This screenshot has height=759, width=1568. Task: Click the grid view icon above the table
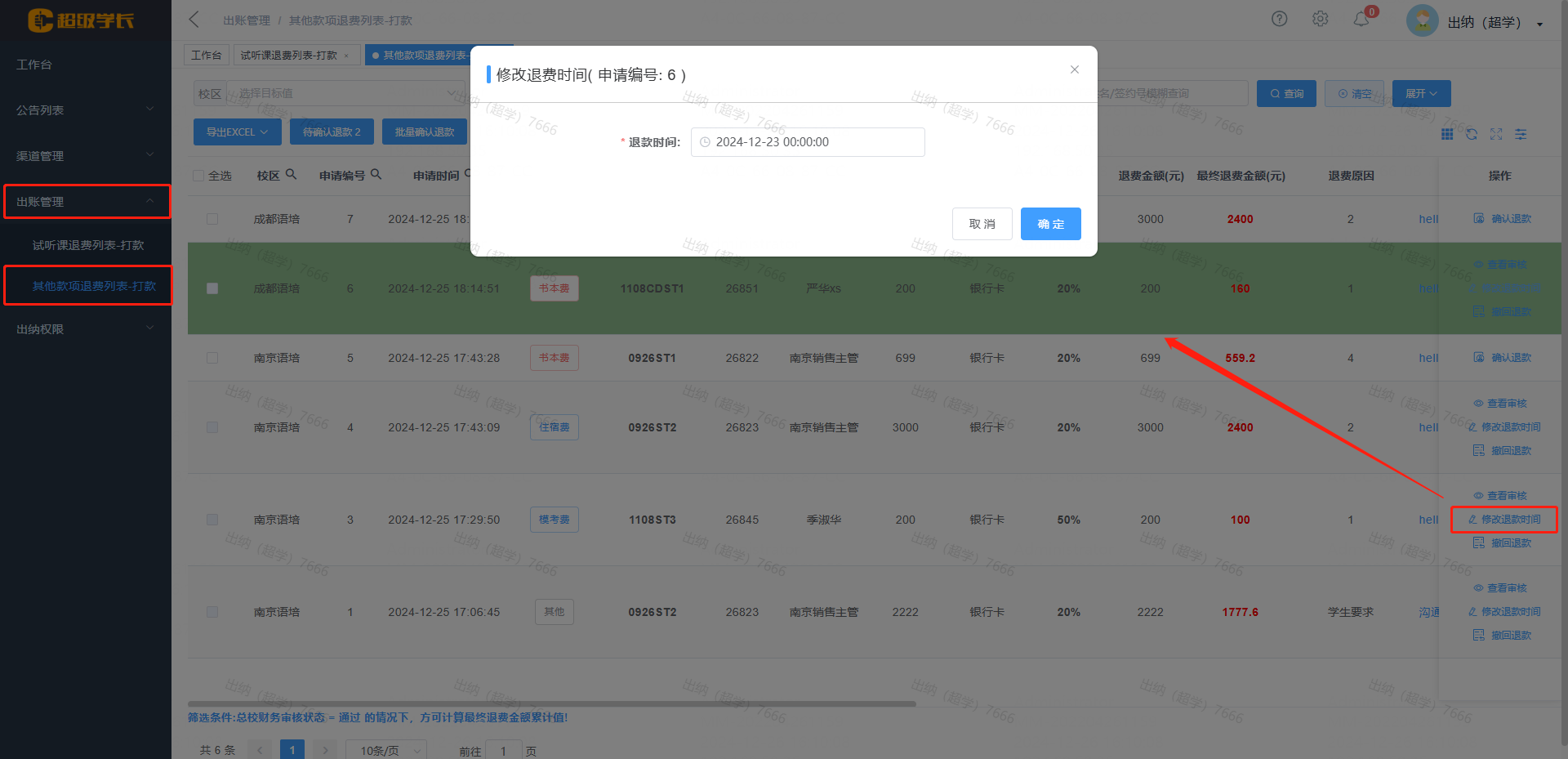1446,134
